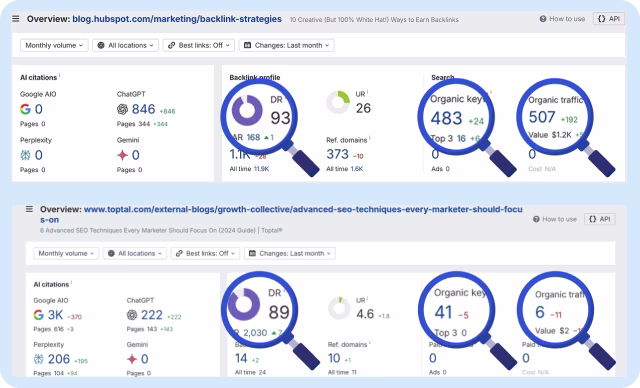
Task: Click the top How to use help icon
Action: point(543,19)
